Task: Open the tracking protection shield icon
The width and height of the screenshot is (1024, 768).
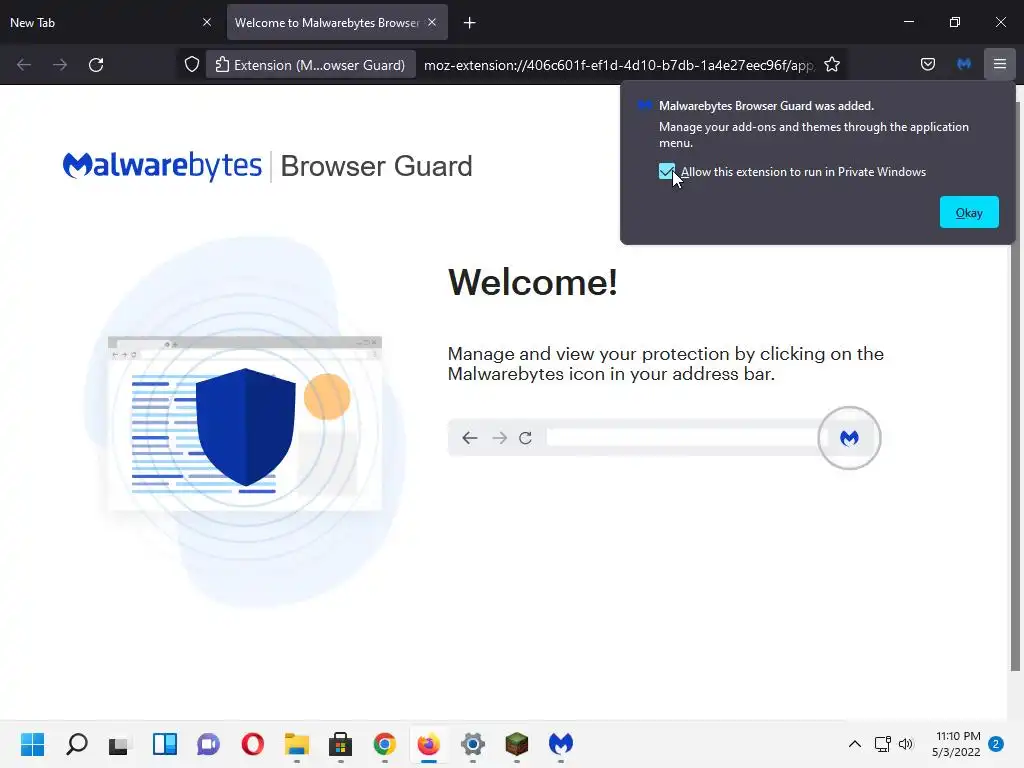Action: pos(191,65)
